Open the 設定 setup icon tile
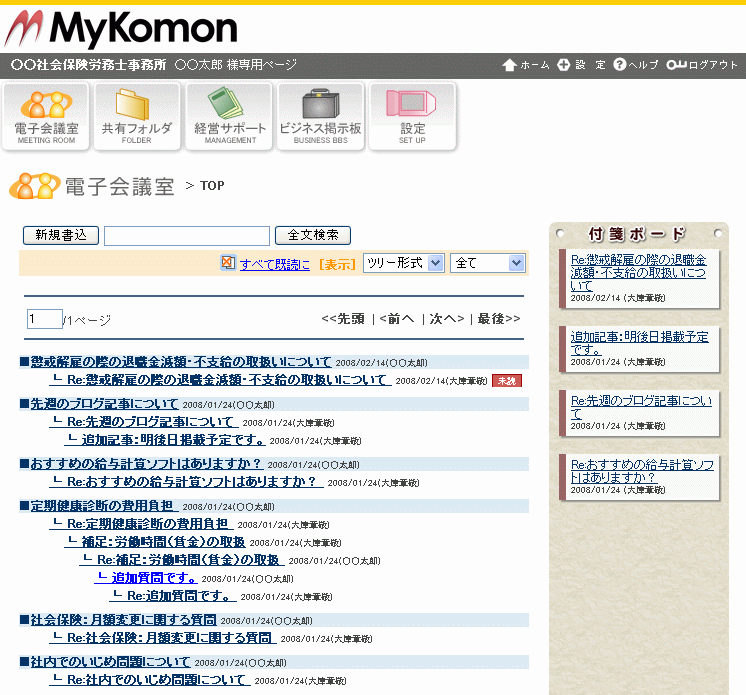The width and height of the screenshot is (746, 695). coord(413,116)
